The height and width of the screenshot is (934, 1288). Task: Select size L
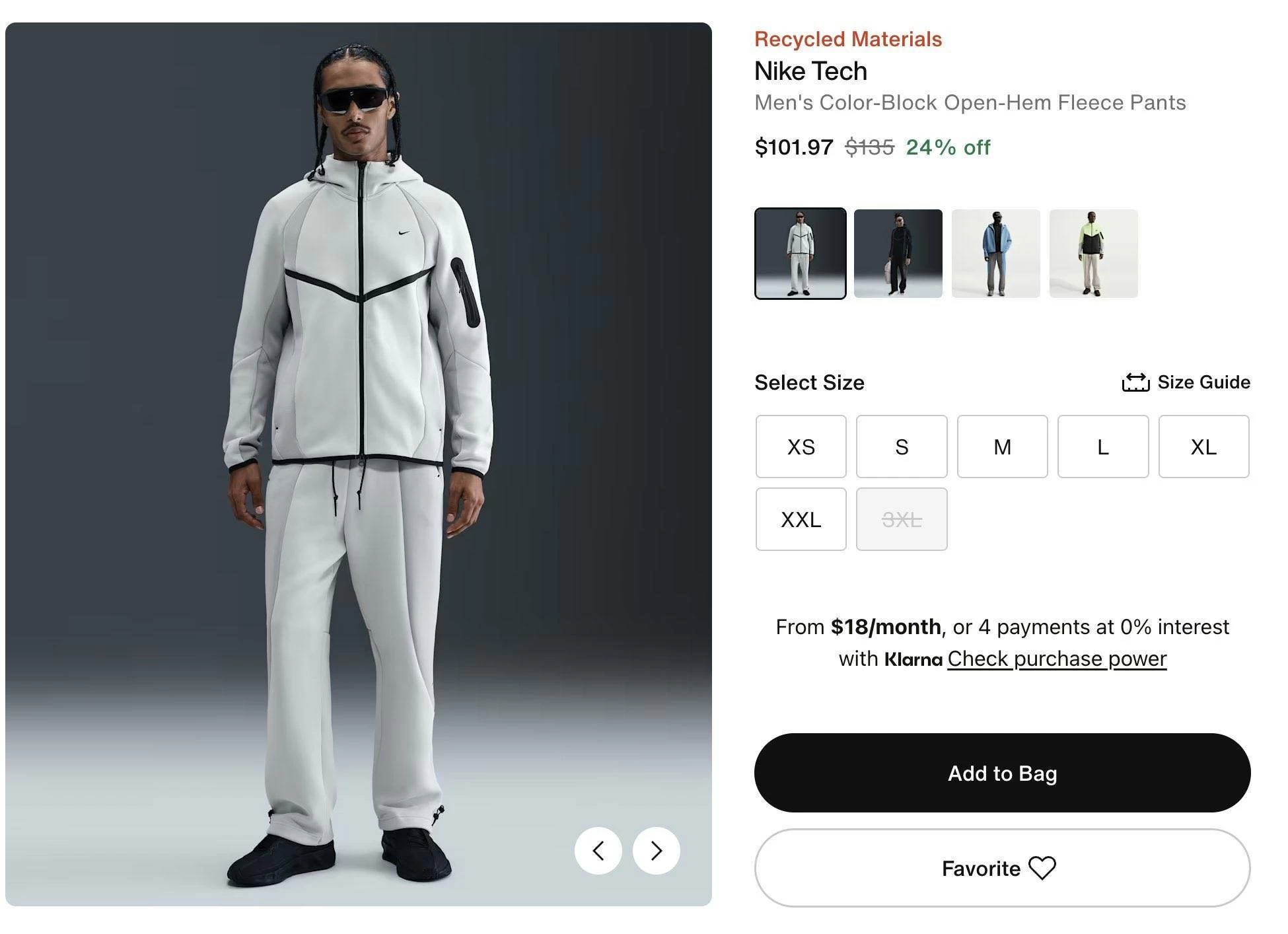coord(1103,447)
